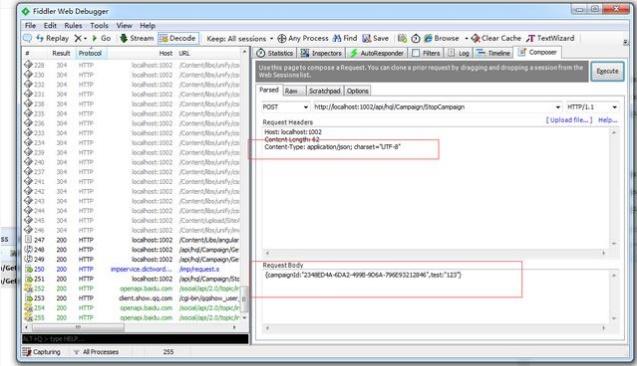The image size is (637, 366).
Task: Open the File menu
Action: 30,25
